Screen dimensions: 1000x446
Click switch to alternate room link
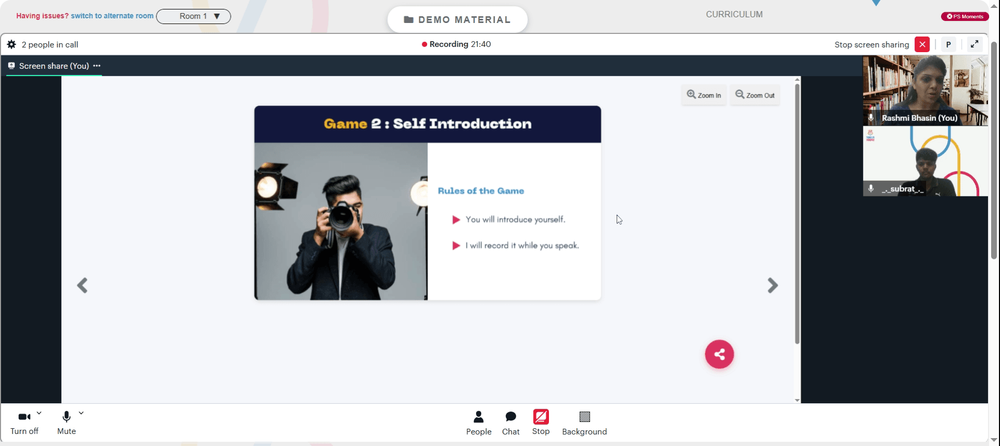pos(112,16)
